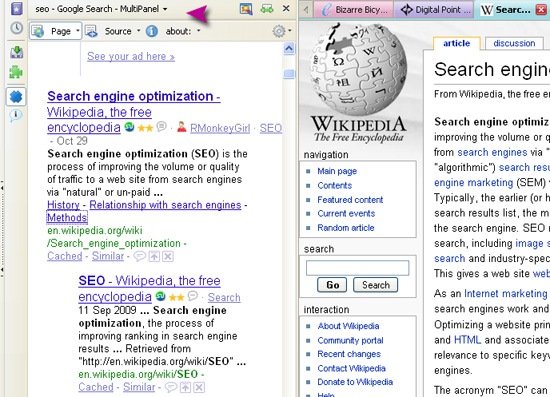Expand the Page button dropdown arrow

78,31
